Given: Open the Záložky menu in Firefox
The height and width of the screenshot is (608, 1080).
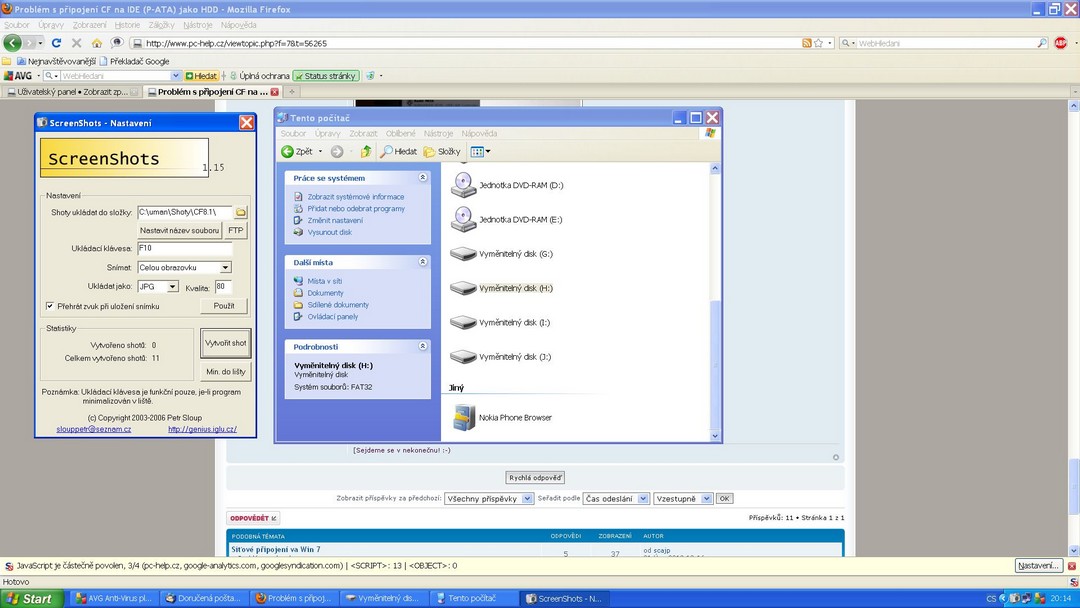Looking at the screenshot, I should (160, 24).
